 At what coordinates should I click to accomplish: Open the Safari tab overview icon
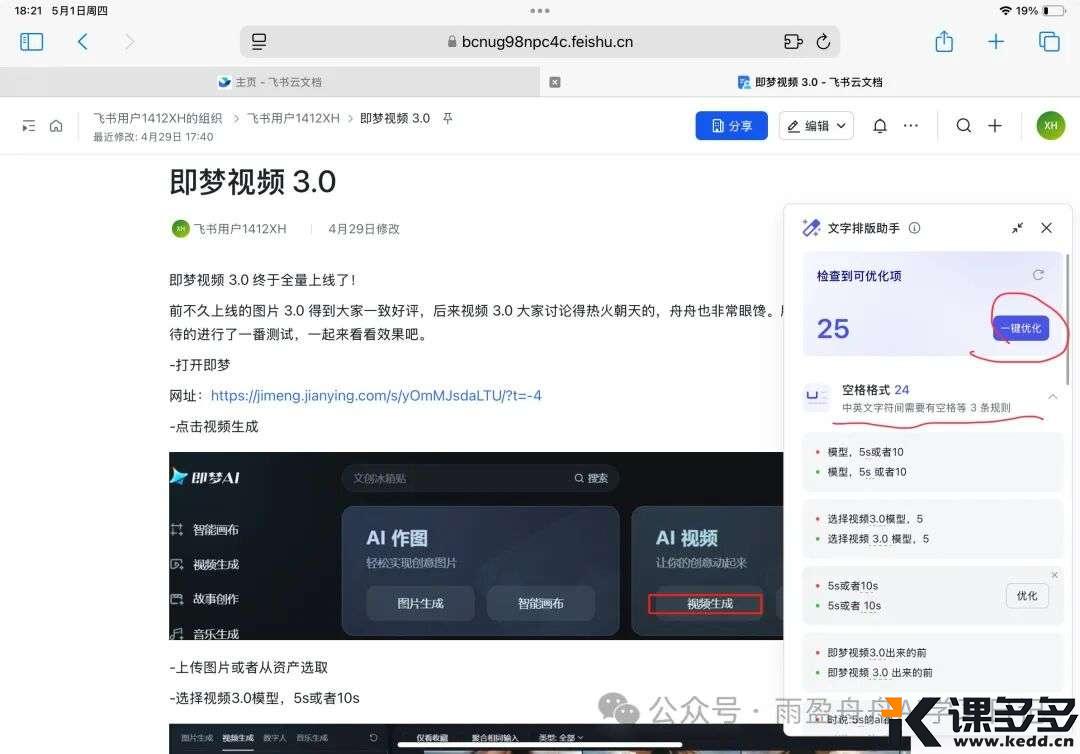pos(1049,41)
